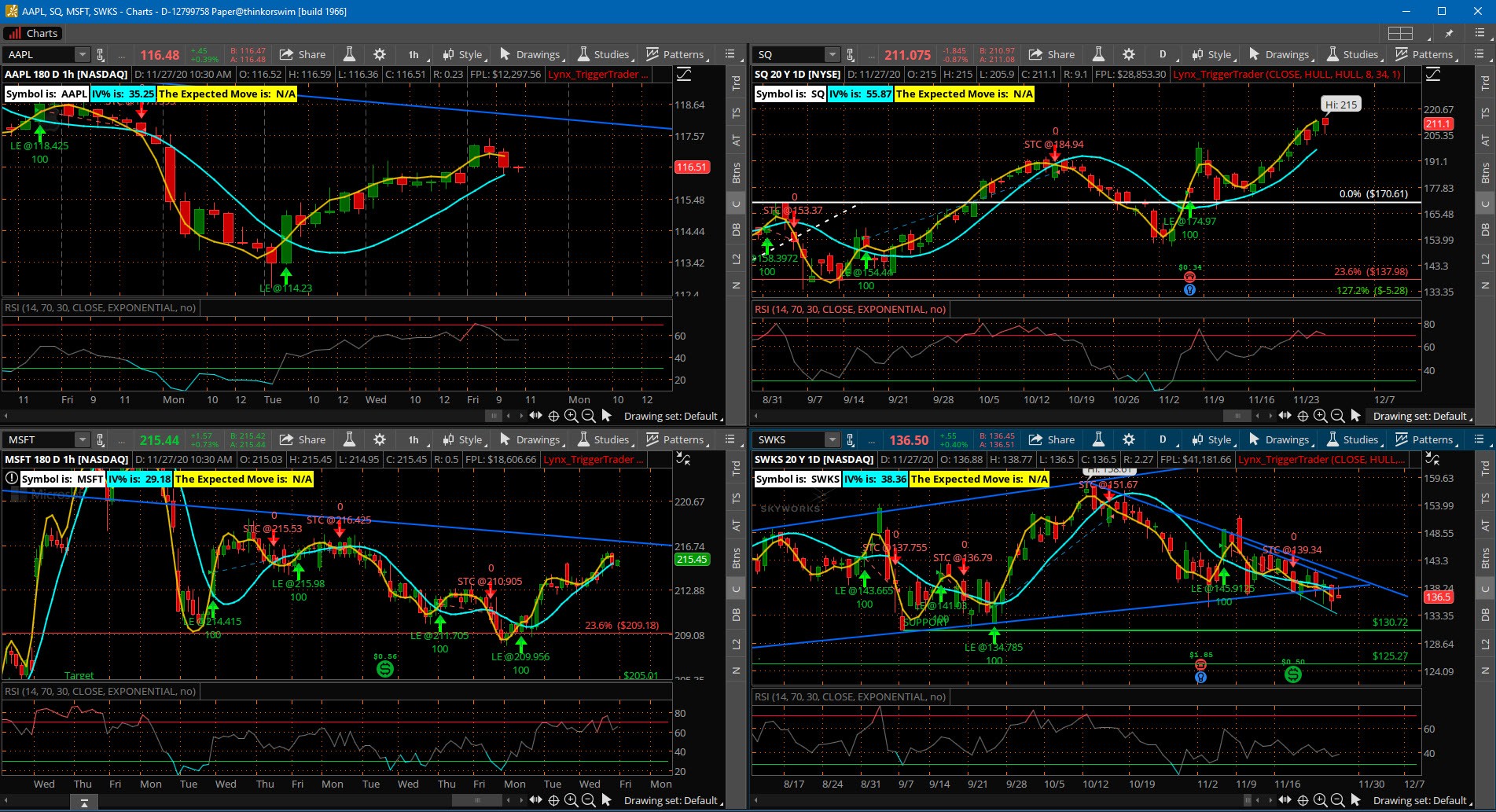Toggle the DB side panel on MSFT chart
This screenshot has width=1496, height=812.
737,615
